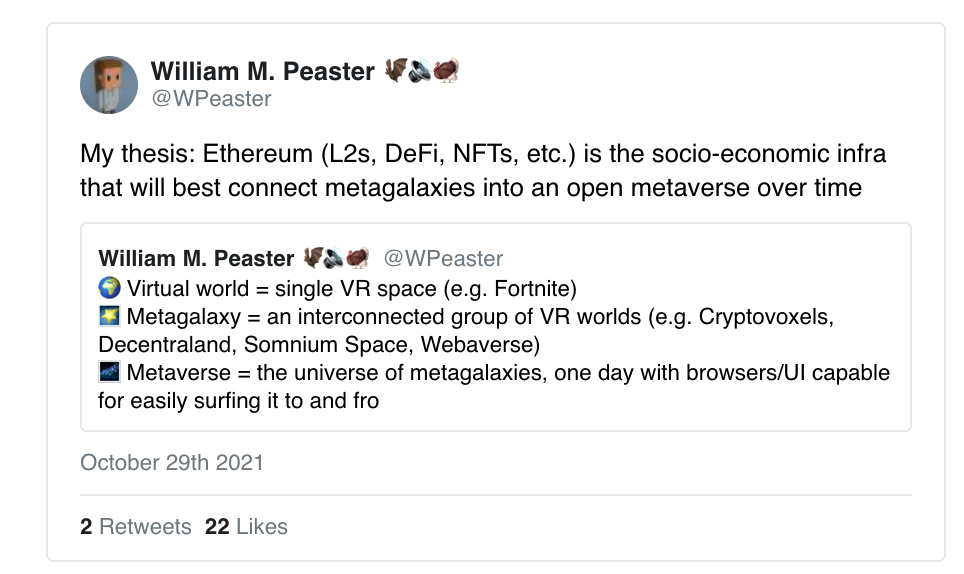Screen dimensions: 964x574
Task: Click the speaker emoji inside the quoted tweet
Action: click(336, 258)
